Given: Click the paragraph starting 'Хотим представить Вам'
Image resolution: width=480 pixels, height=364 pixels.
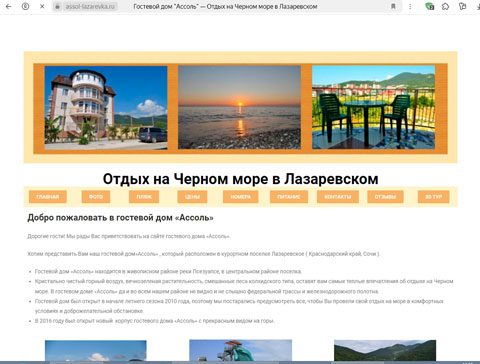Looking at the screenshot, I should pyautogui.click(x=204, y=254).
